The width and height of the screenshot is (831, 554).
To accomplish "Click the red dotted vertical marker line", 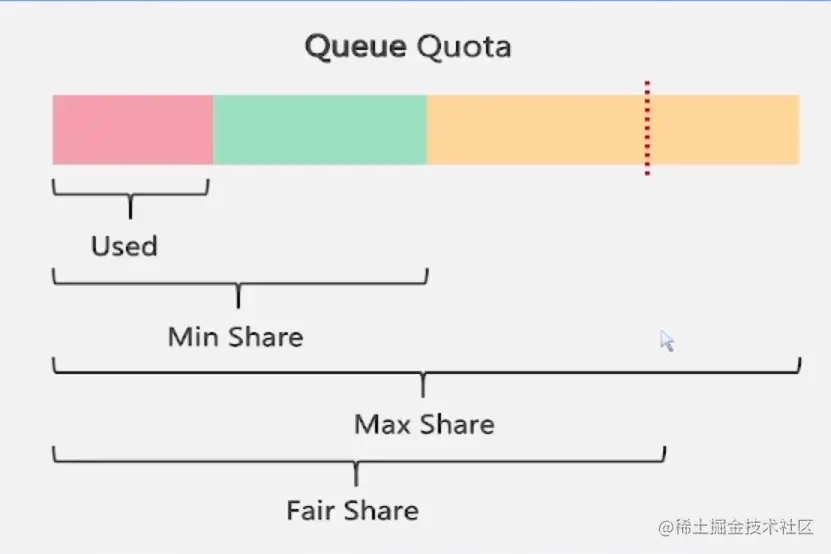I will click(x=647, y=130).
